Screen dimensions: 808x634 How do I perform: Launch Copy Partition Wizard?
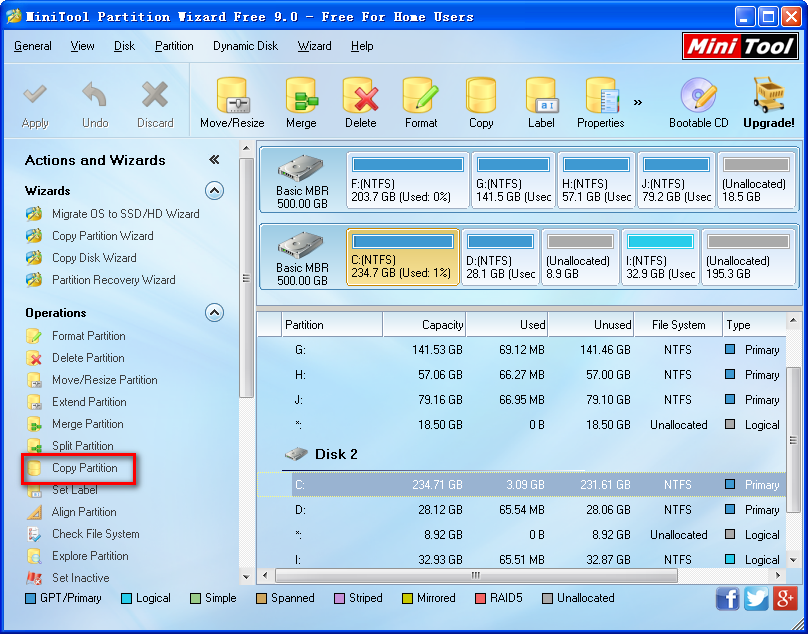pos(103,236)
